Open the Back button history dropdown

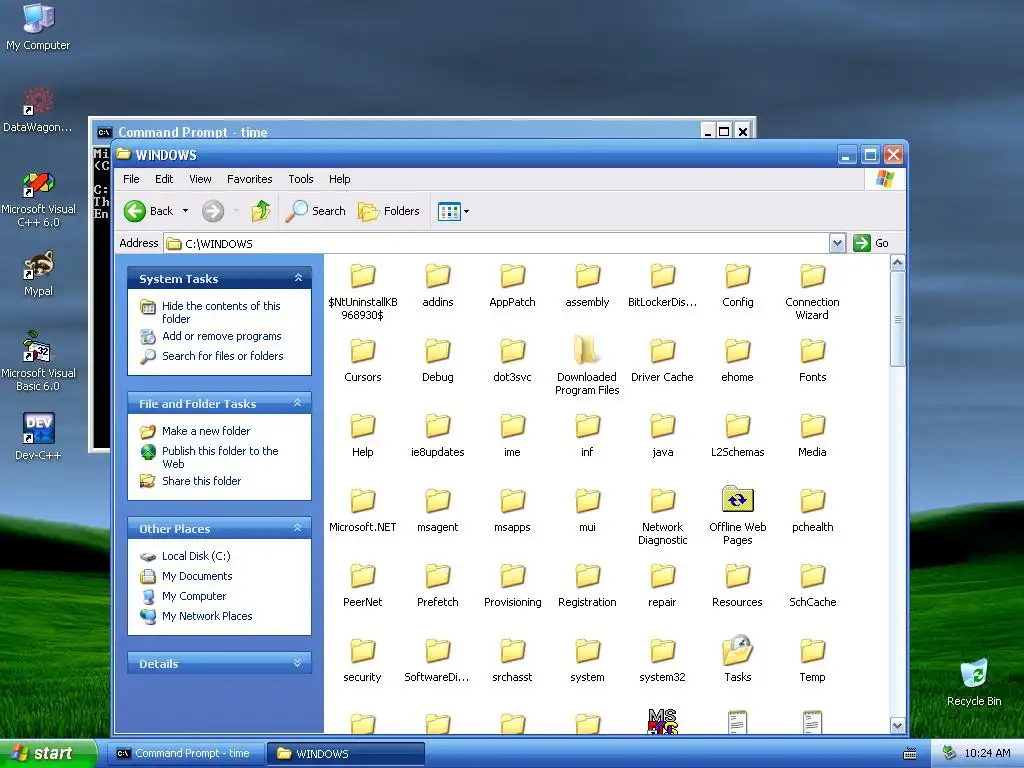coord(185,211)
